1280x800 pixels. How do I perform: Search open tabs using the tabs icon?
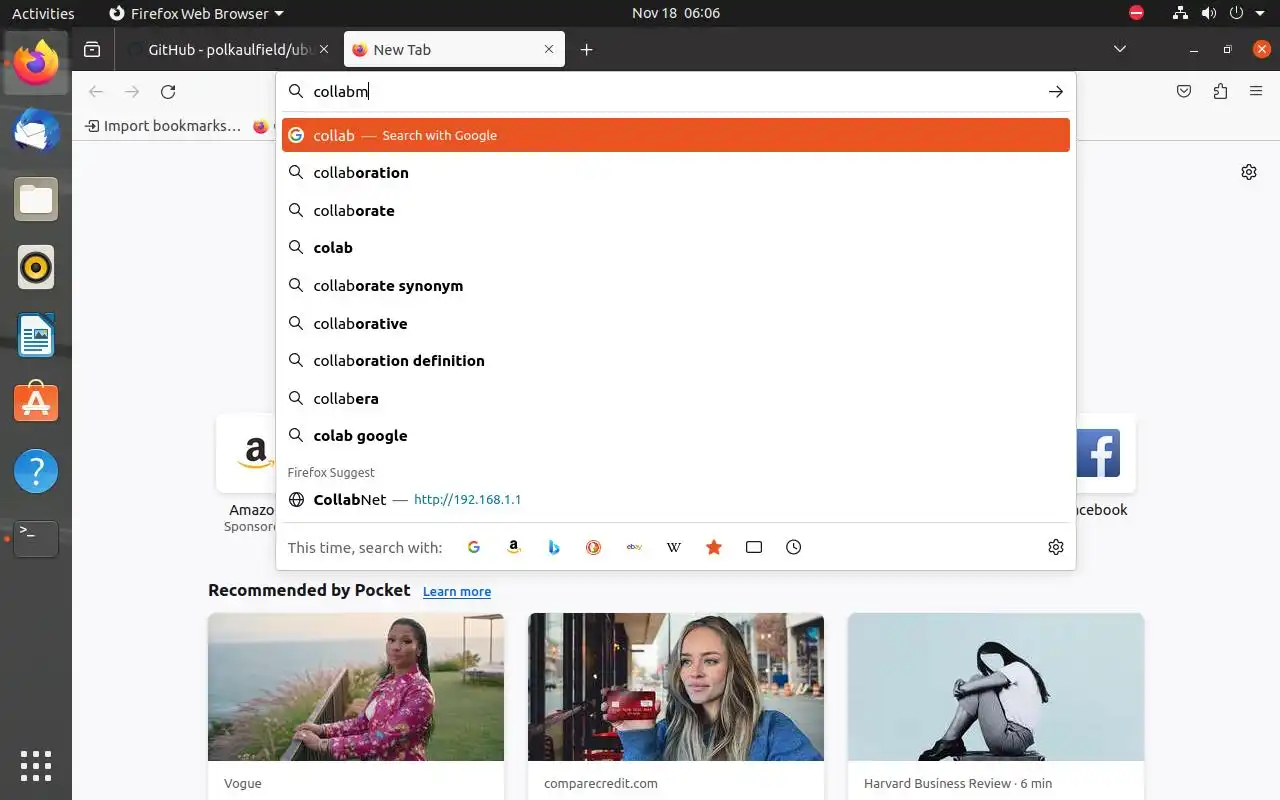click(x=754, y=547)
